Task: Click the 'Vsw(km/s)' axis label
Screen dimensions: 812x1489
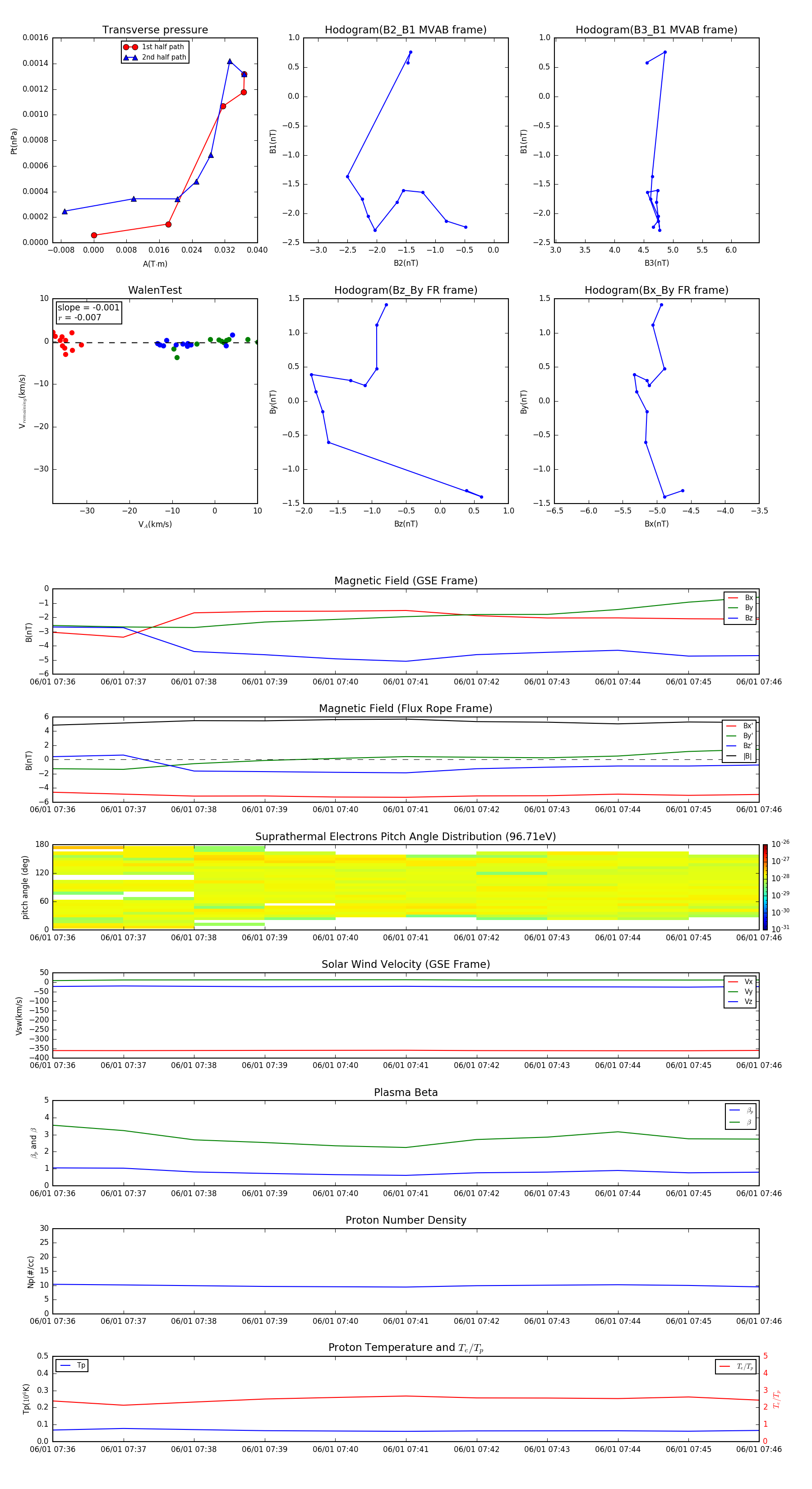Action: point(19,1016)
